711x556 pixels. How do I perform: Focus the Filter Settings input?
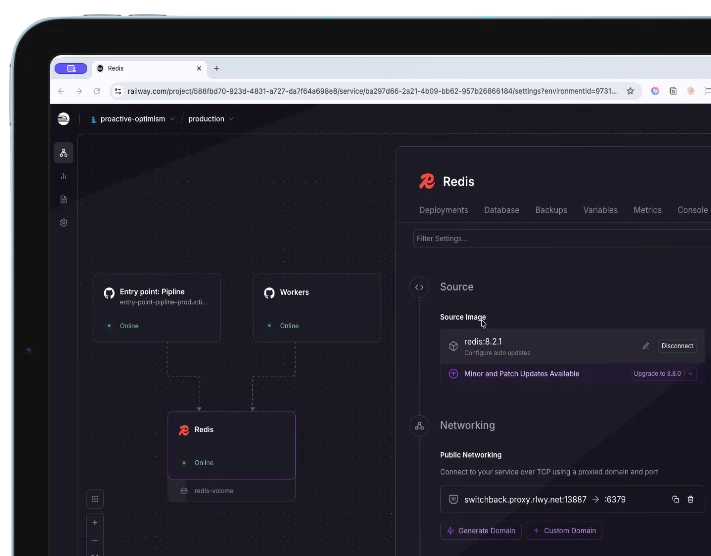(x=562, y=239)
